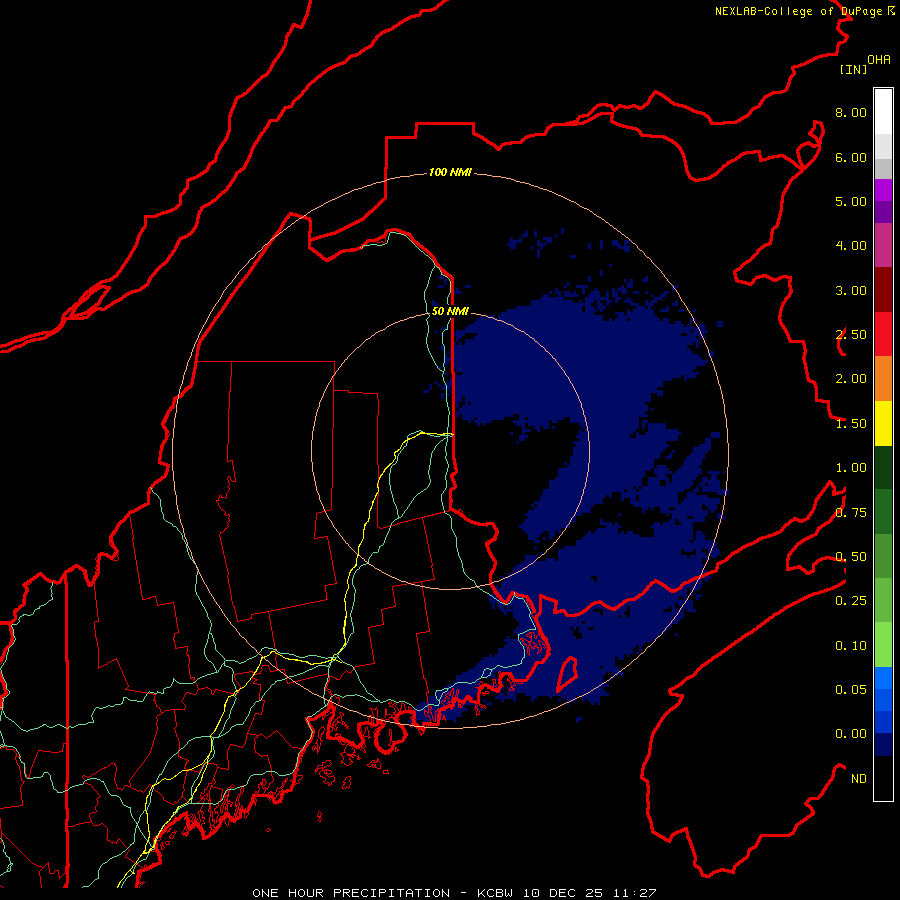Screen dimensions: 900x900
Task: Select the 0.00 legend value
Action: coord(851,734)
